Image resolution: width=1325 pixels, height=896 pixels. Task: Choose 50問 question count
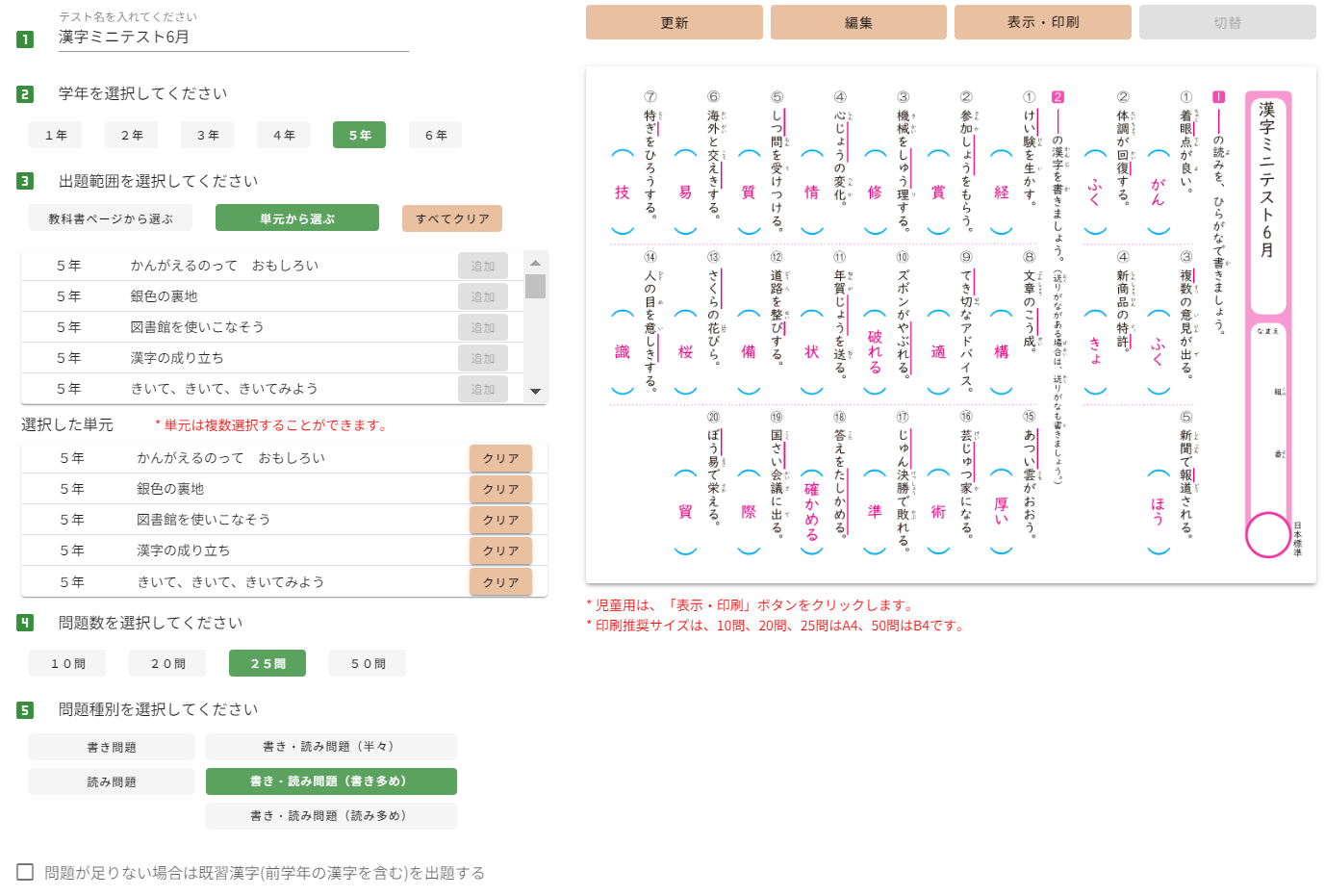click(x=368, y=663)
